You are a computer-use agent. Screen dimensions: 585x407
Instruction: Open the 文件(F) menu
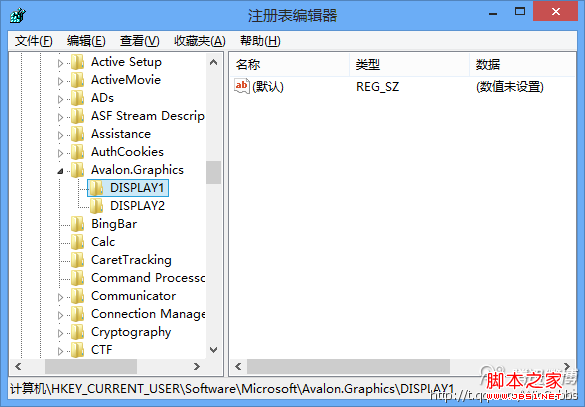coord(34,41)
